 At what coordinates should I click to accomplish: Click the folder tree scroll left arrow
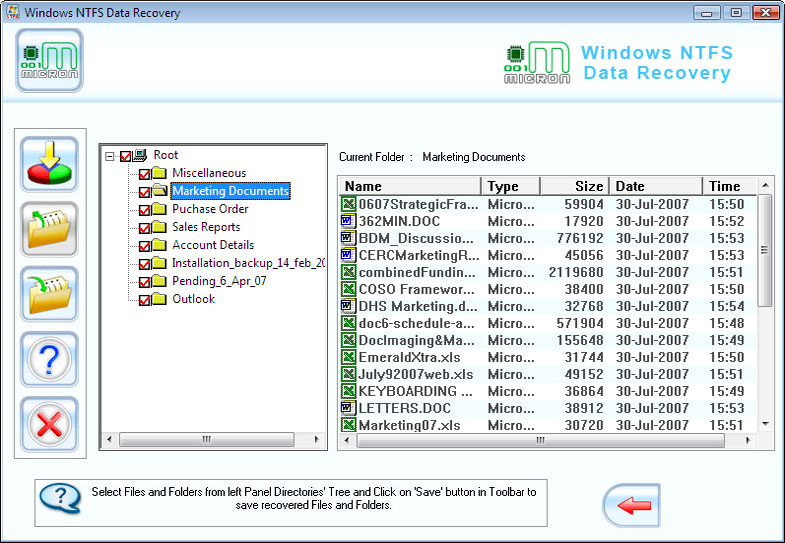pyautogui.click(x=110, y=439)
